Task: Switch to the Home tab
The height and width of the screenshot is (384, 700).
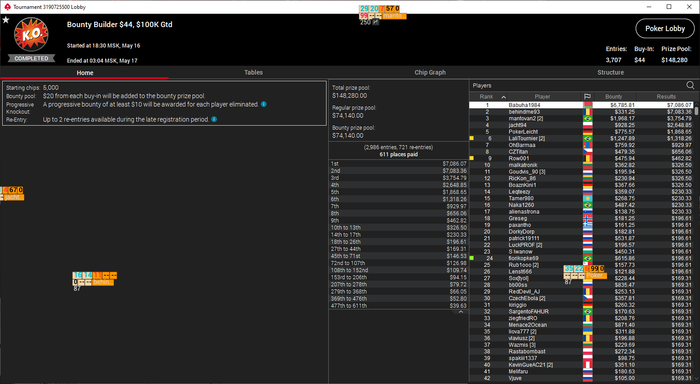Action: pyautogui.click(x=84, y=72)
